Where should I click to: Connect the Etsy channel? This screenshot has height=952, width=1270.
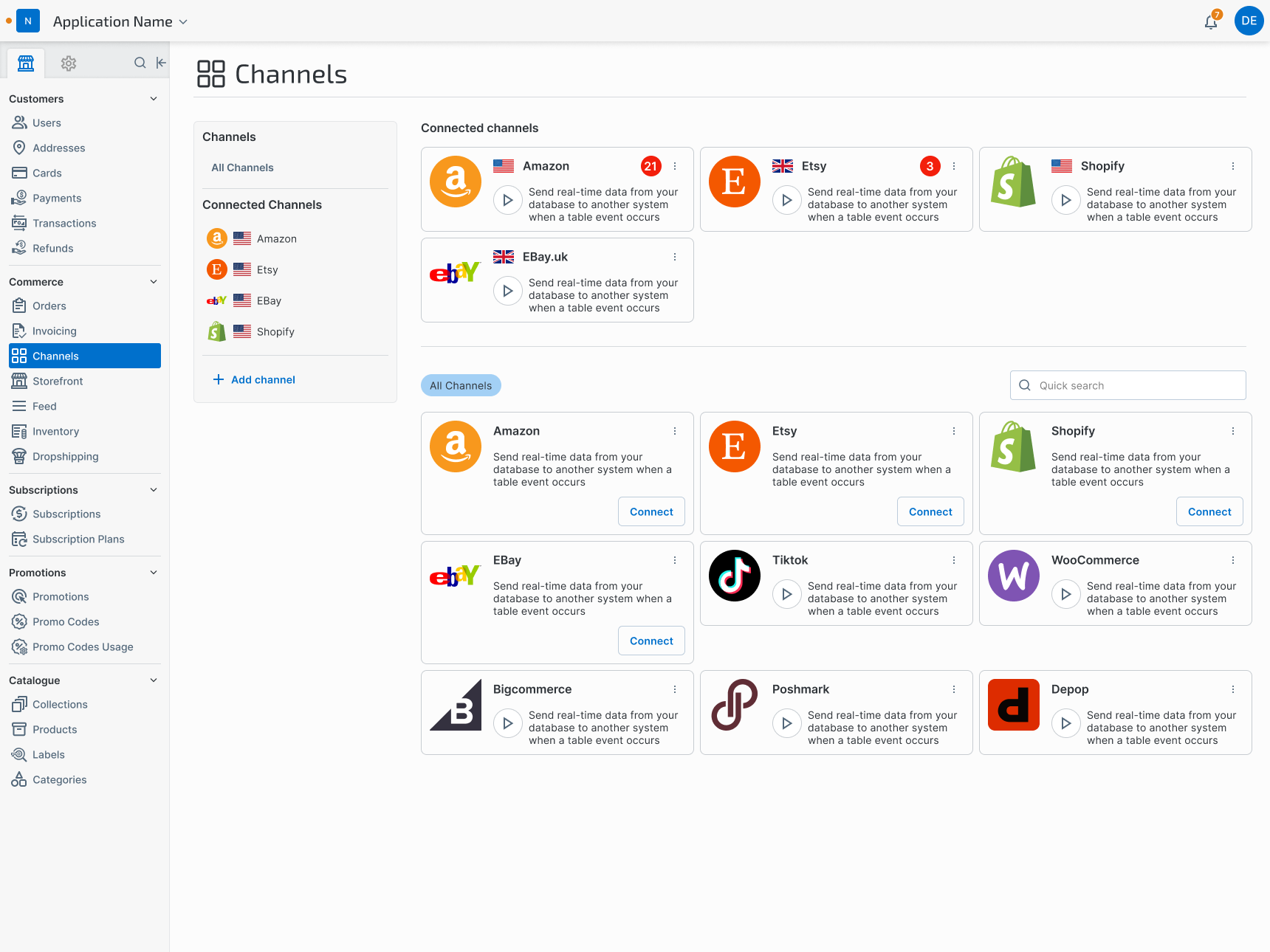[x=930, y=511]
